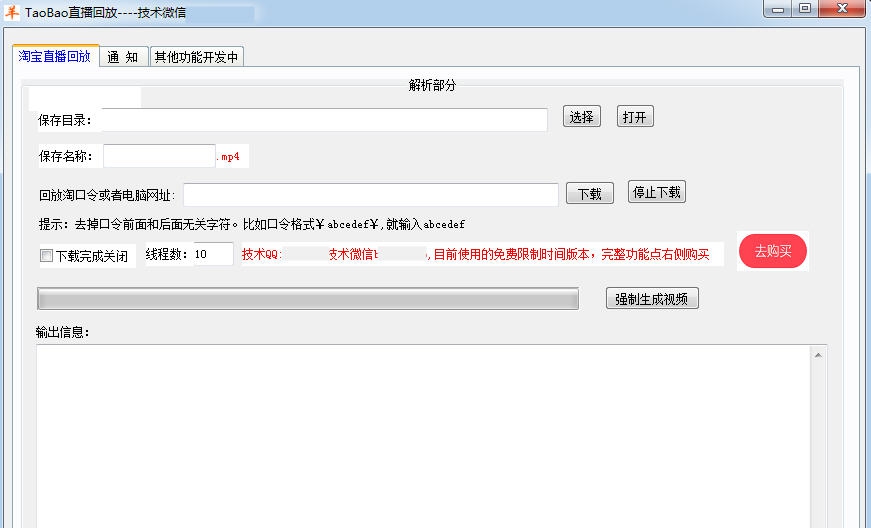
Task: Click the download progress bar
Action: 308,299
